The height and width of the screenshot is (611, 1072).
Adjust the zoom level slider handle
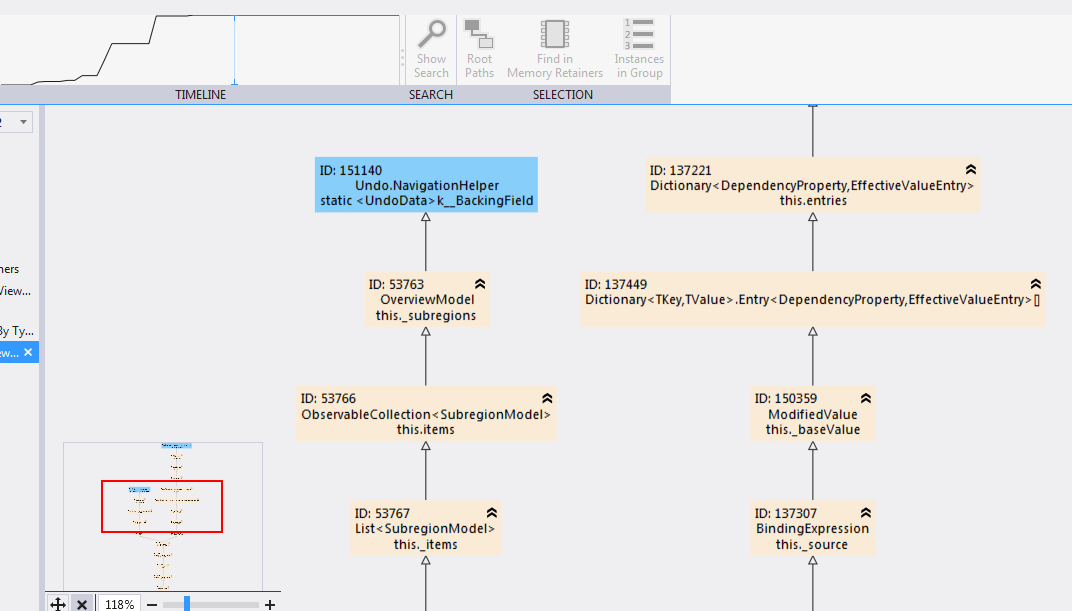(x=187, y=603)
